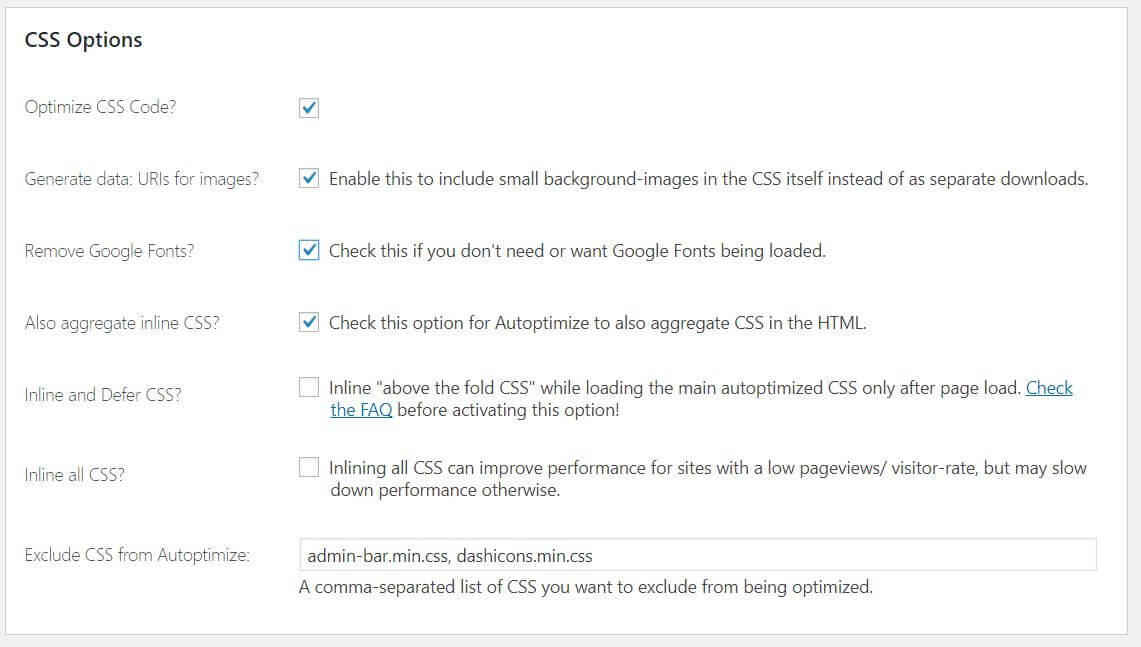This screenshot has height=647, width=1141.
Task: Click the 'Exclude CSS from Autoptimize:' label
Action: pyautogui.click(x=137, y=555)
